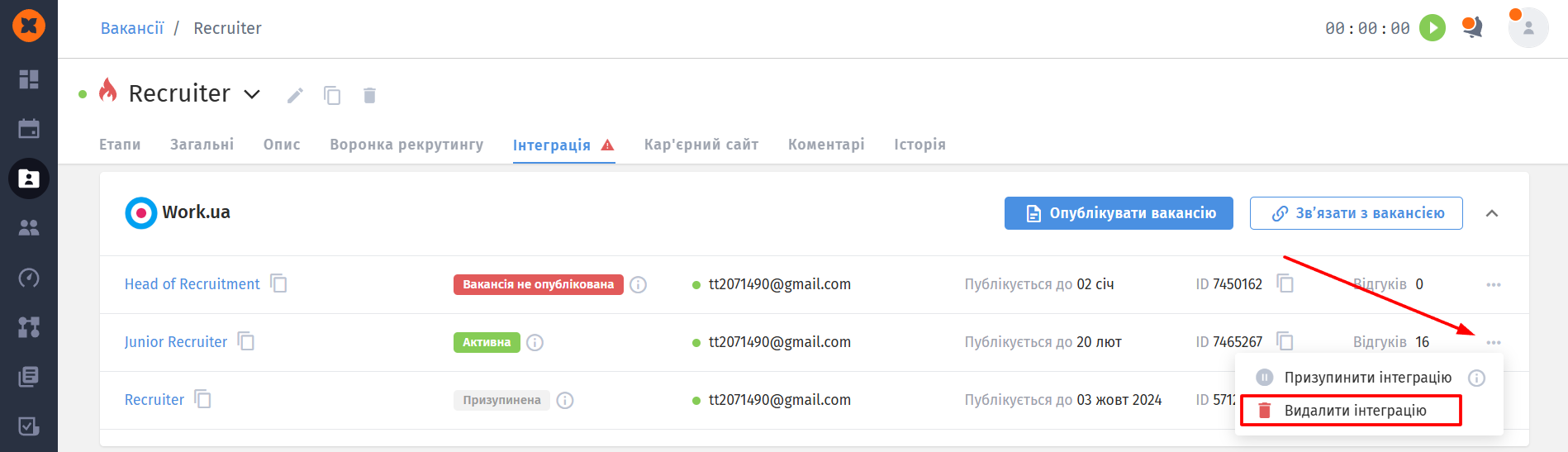Image resolution: width=1568 pixels, height=452 pixels.
Task: Switch to the Історія tab
Action: point(919,145)
